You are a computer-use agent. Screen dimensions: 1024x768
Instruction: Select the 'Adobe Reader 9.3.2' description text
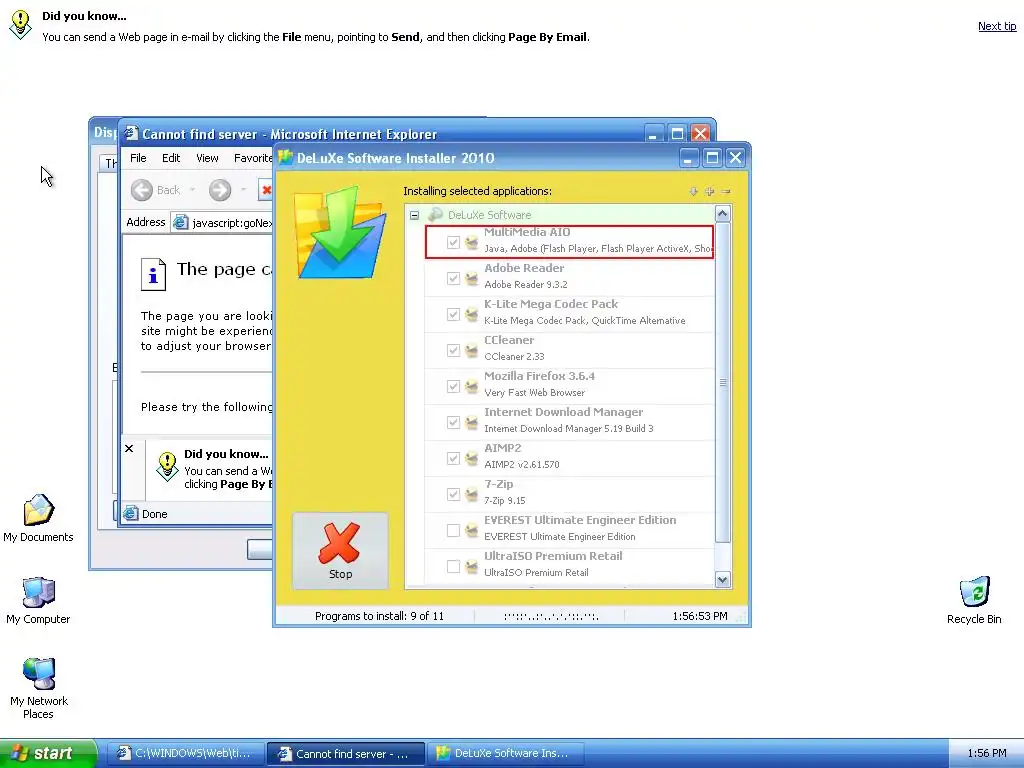(x=526, y=285)
